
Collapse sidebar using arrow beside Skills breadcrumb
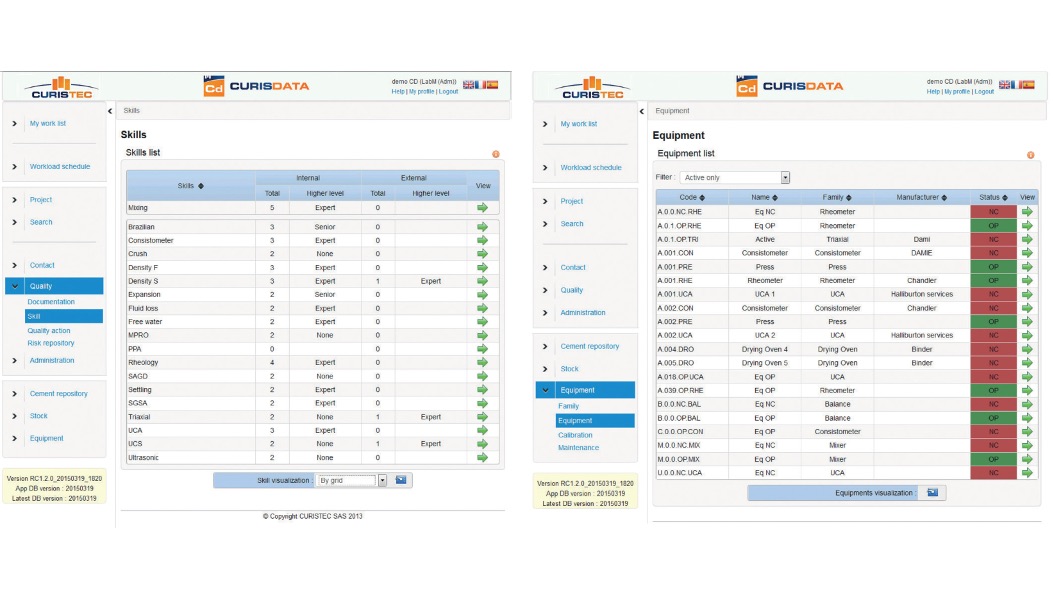[110, 110]
